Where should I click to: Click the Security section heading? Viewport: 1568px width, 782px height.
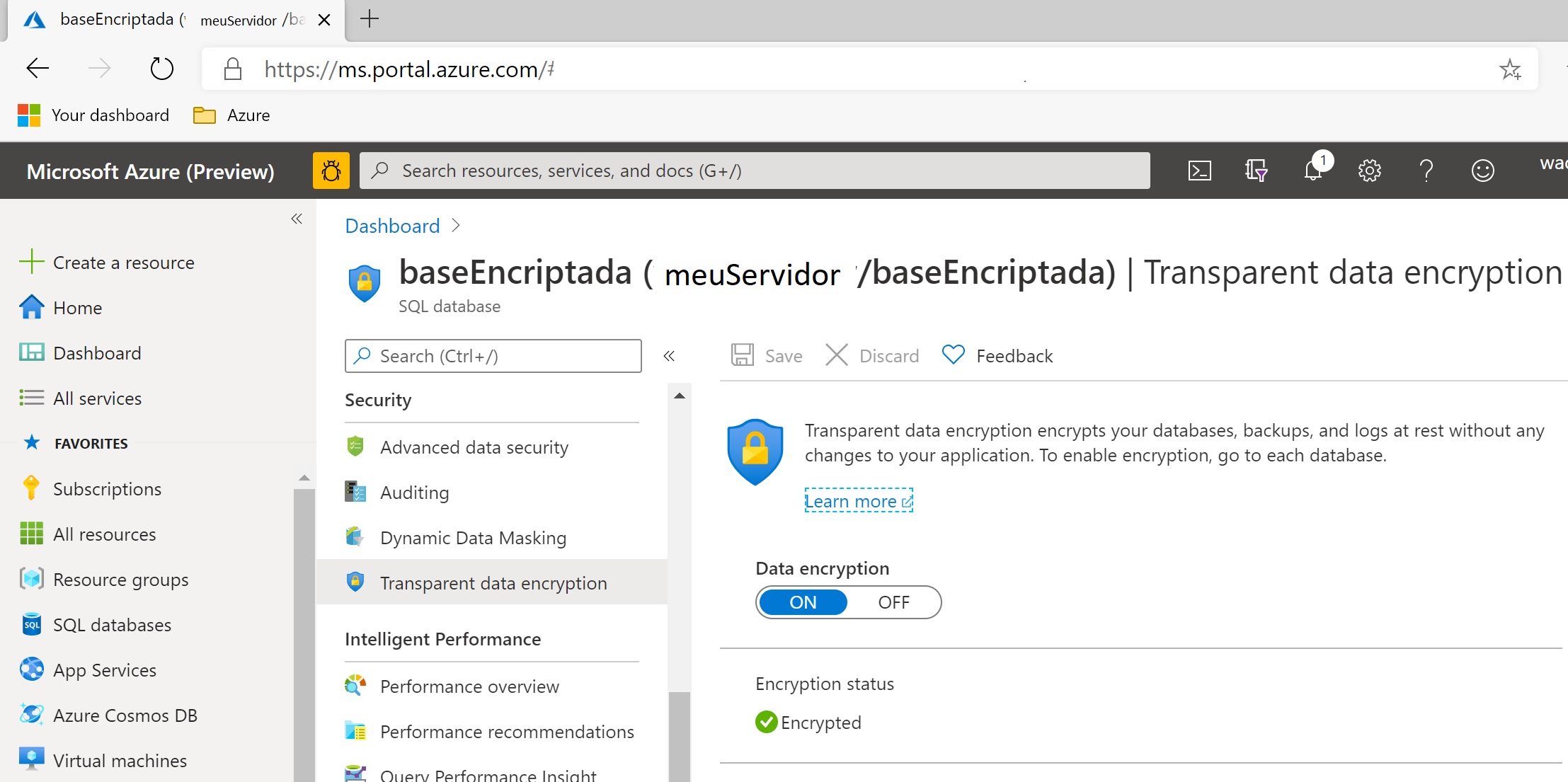click(378, 400)
